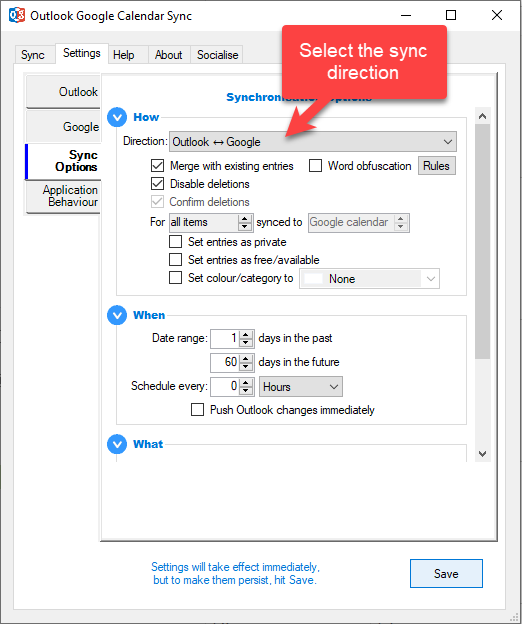Open the Hours schedule unit dropdown

tap(301, 386)
